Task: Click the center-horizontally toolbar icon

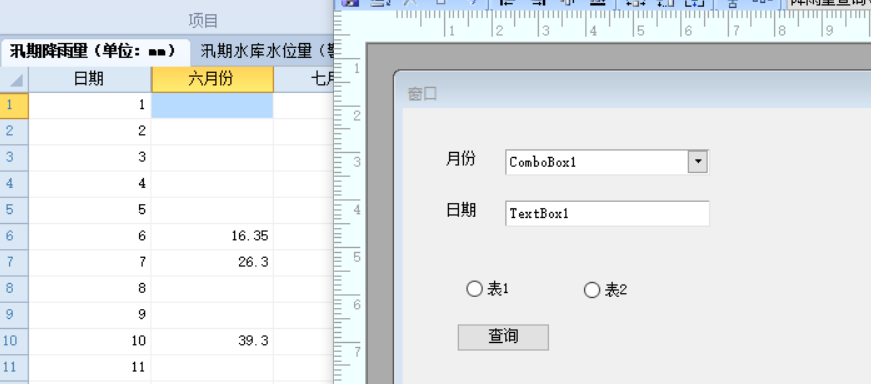Action: click(x=733, y=3)
